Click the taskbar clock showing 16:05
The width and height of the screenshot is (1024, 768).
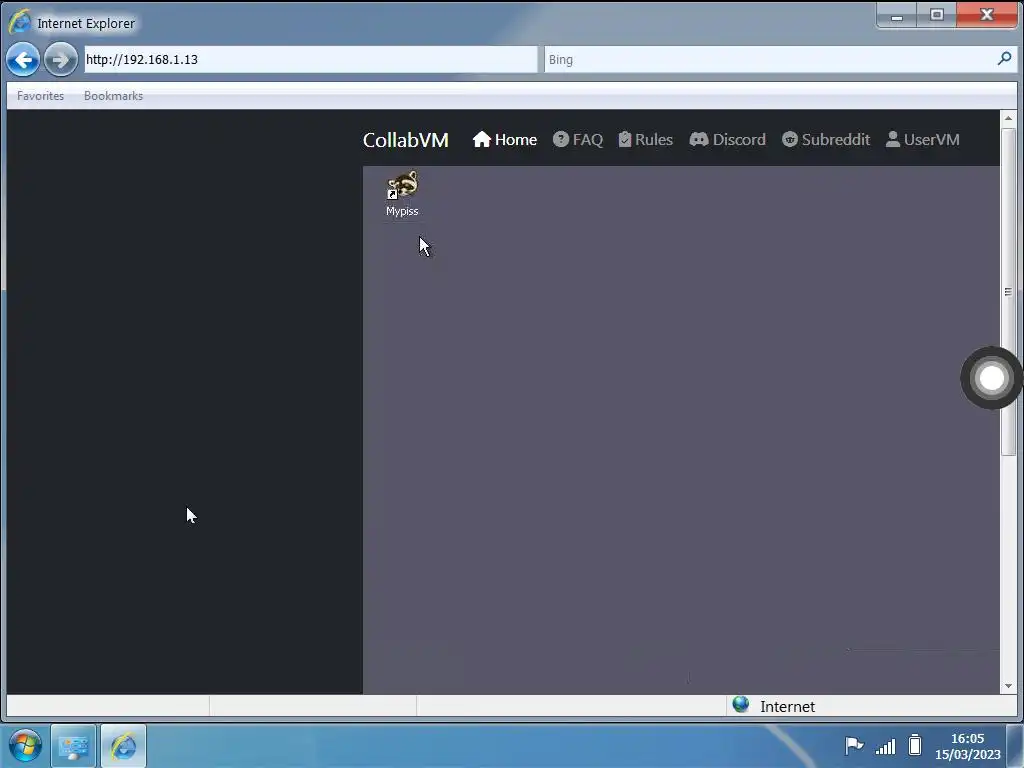tap(967, 746)
